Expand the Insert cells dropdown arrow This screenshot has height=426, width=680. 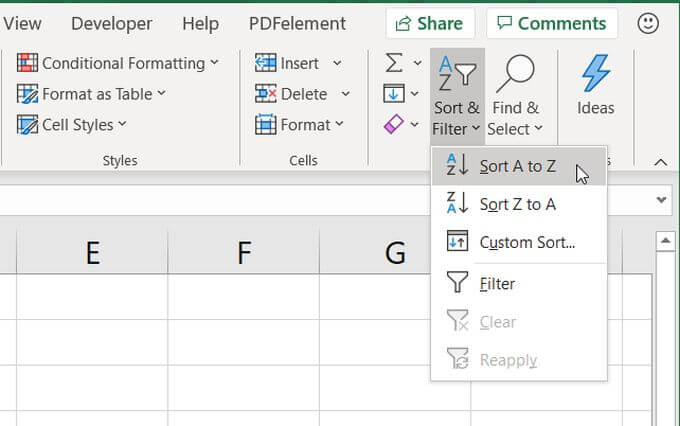[337, 63]
